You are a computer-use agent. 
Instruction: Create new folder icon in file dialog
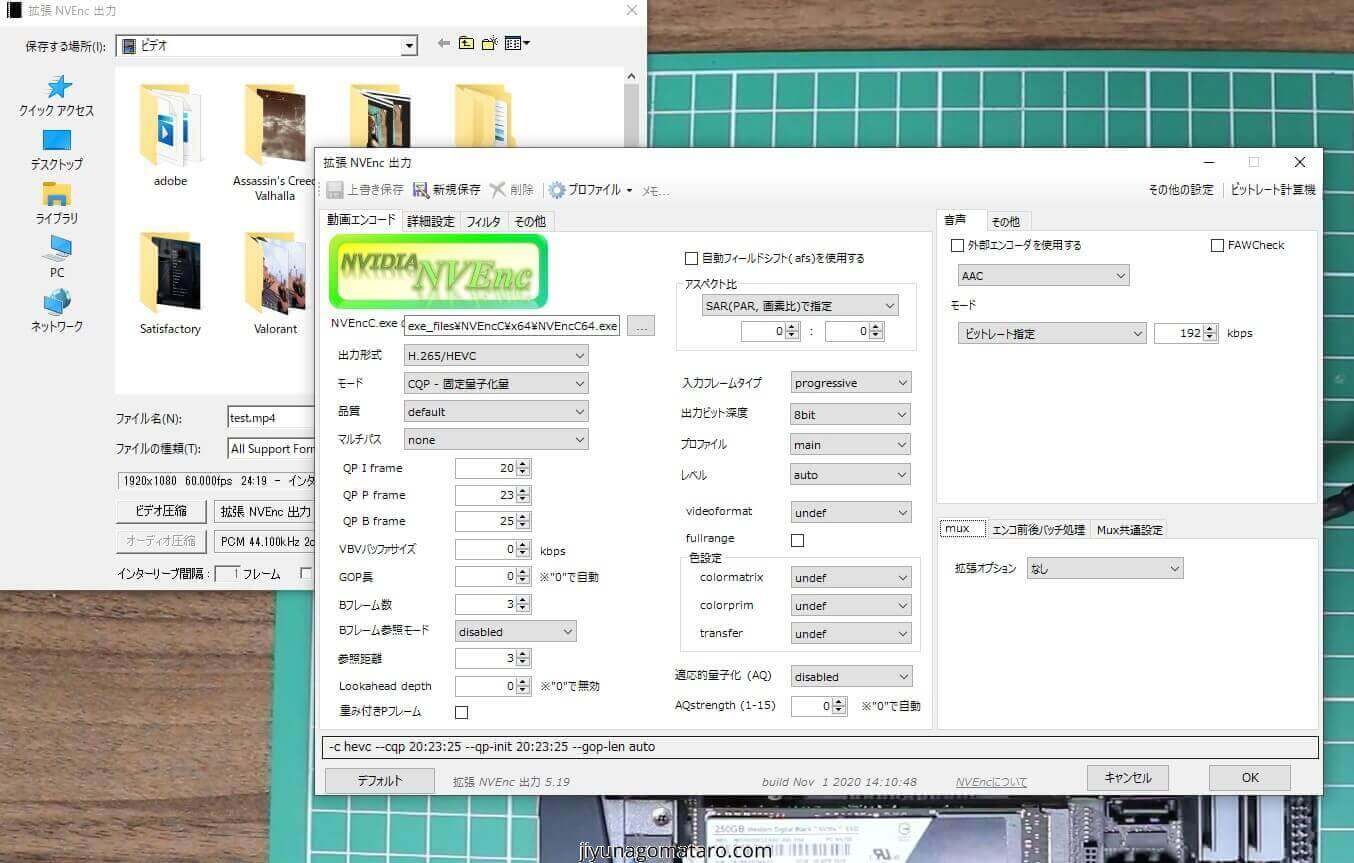(490, 44)
